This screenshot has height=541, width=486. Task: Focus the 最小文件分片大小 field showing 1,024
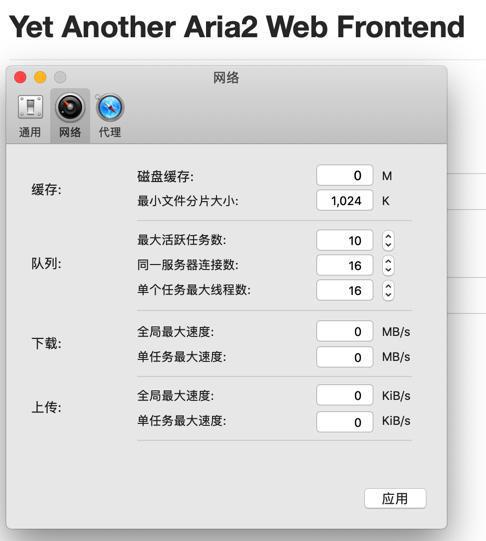point(345,200)
